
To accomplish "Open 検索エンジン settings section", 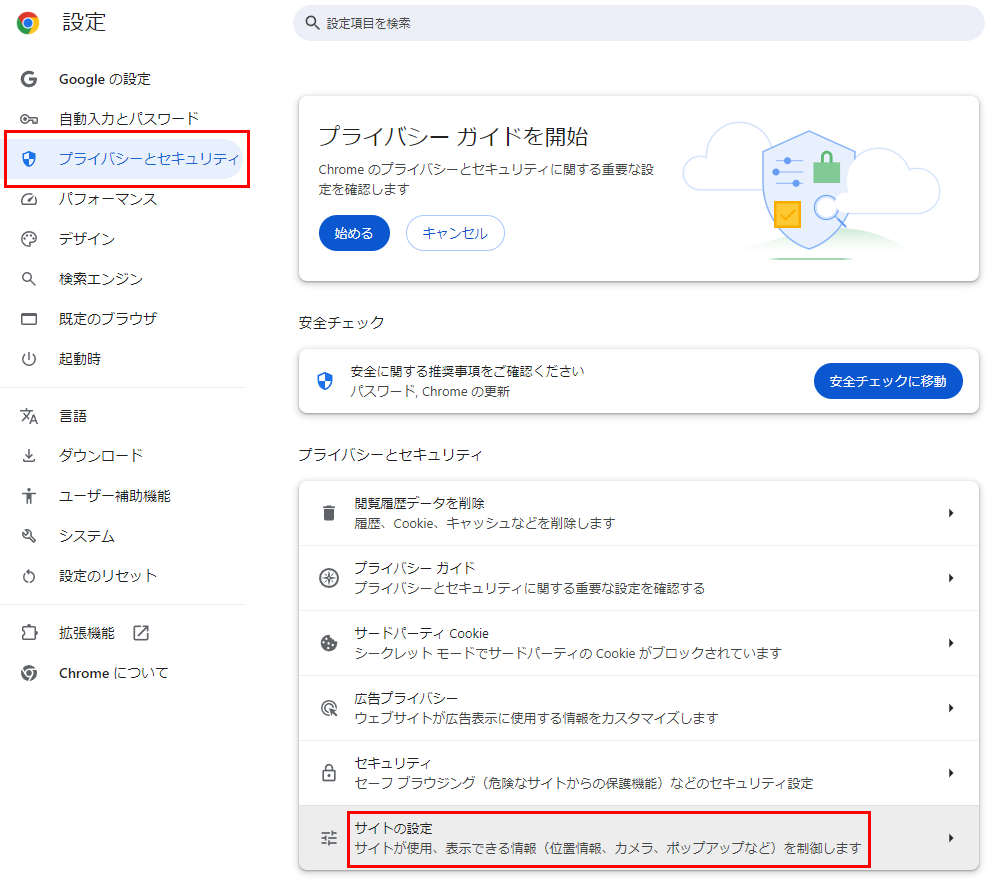I will pyautogui.click(x=101, y=279).
